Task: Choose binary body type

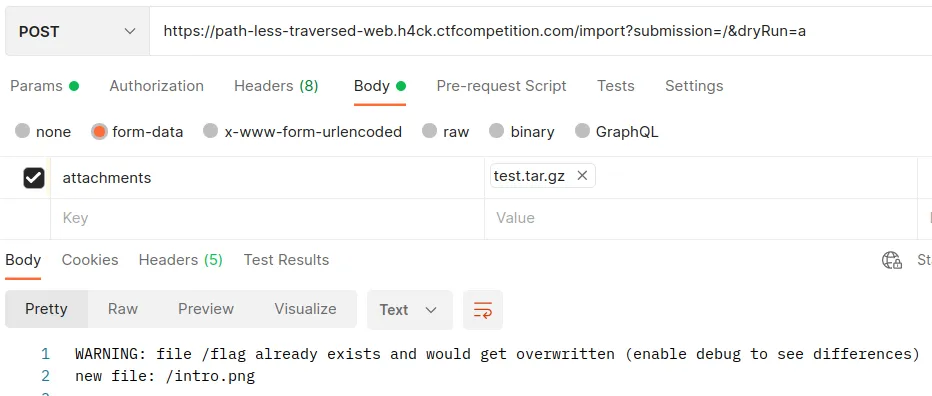Action: tap(522, 131)
